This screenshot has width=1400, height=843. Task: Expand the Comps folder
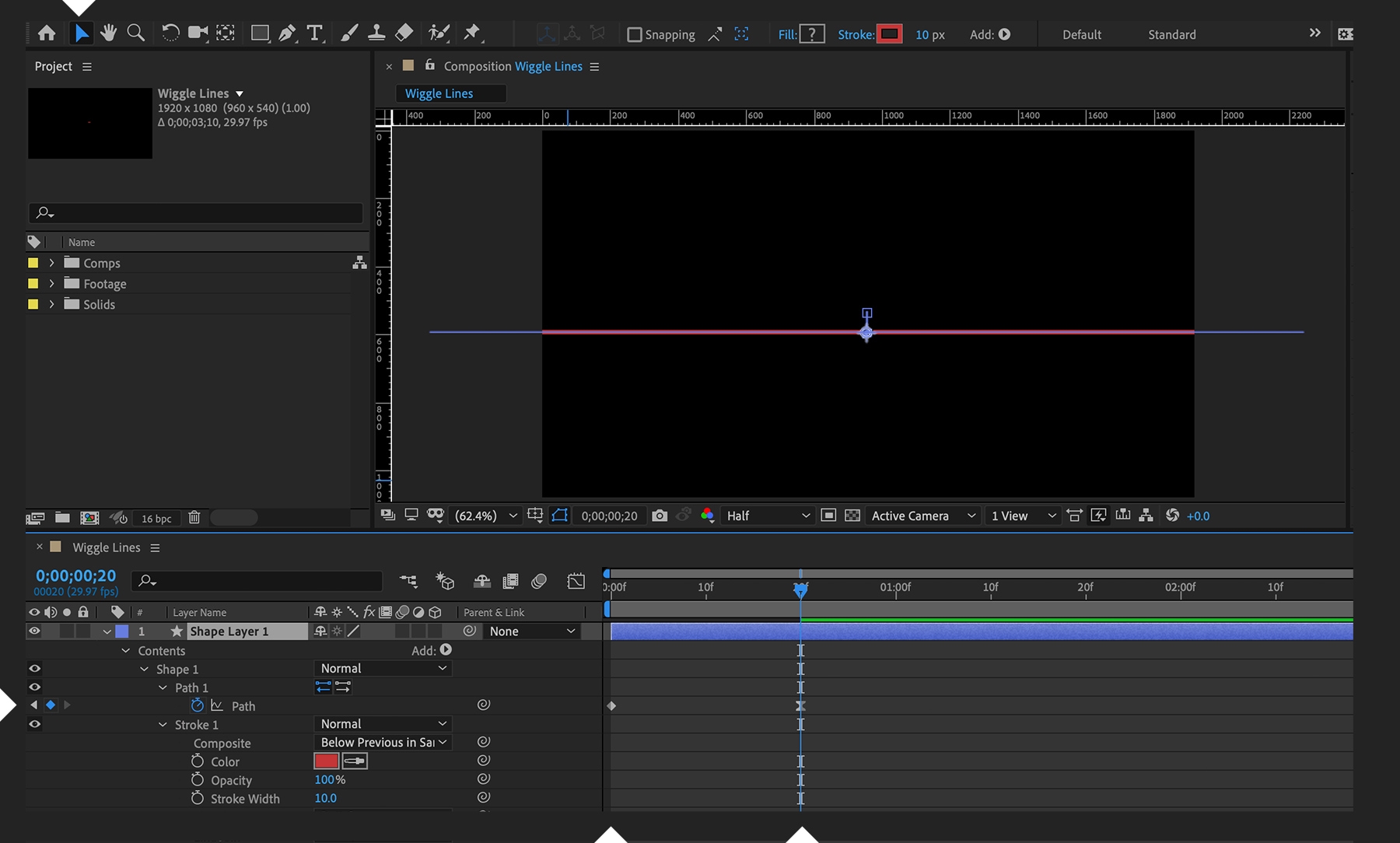(x=51, y=263)
